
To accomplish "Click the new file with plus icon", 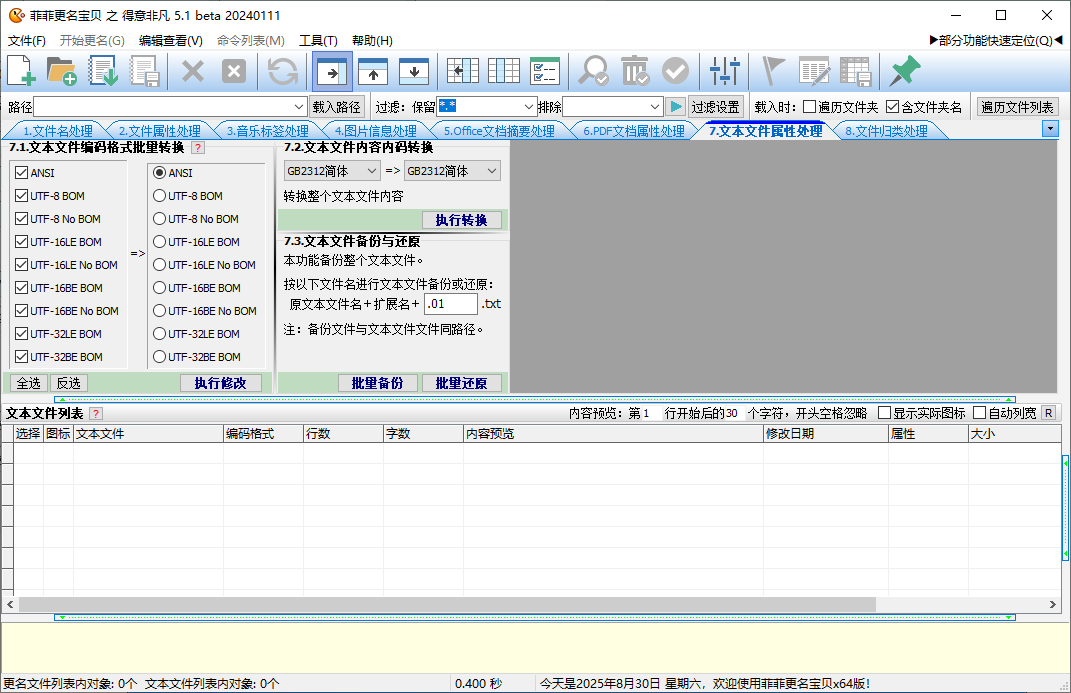I will click(x=21, y=71).
